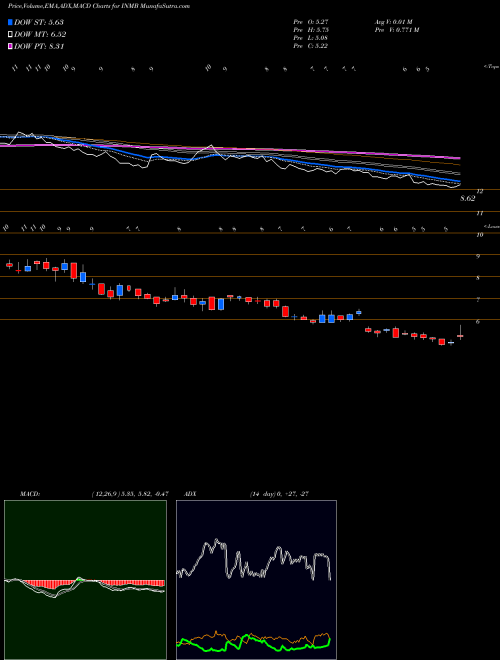The image size is (500, 660).
Task: Select the 'DOW MT: 6.52' legend text
Action: [x=40, y=35]
